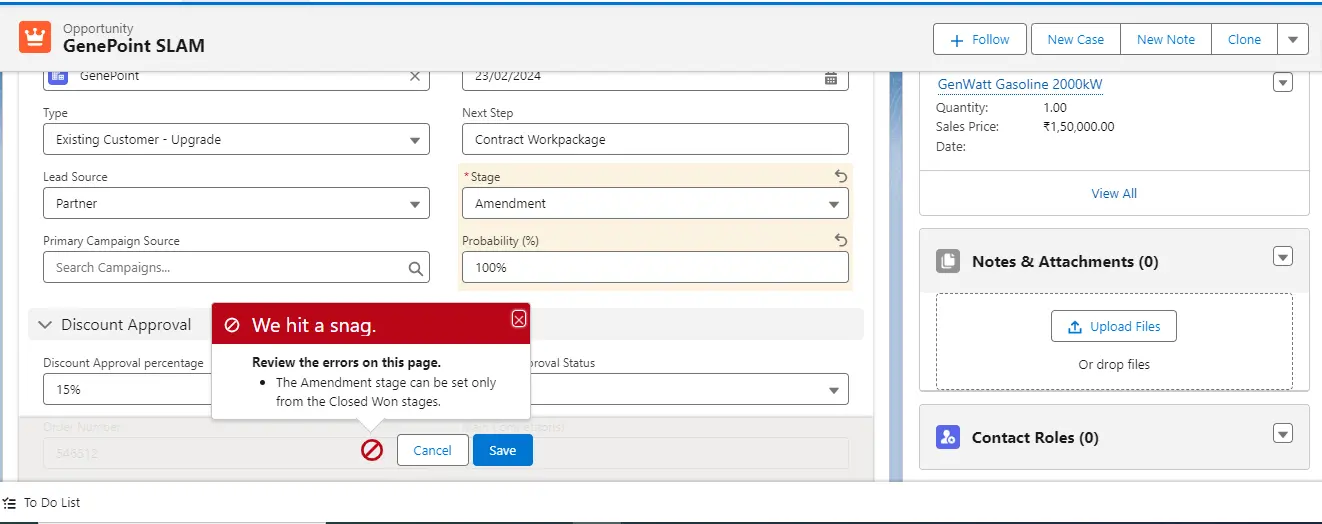Close the 'We hit a snag' error popup
The height and width of the screenshot is (524, 1322).
pyautogui.click(x=518, y=319)
